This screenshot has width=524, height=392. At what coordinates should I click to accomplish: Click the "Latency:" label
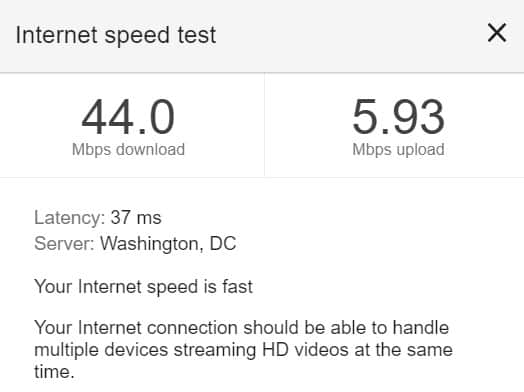pyautogui.click(x=70, y=218)
